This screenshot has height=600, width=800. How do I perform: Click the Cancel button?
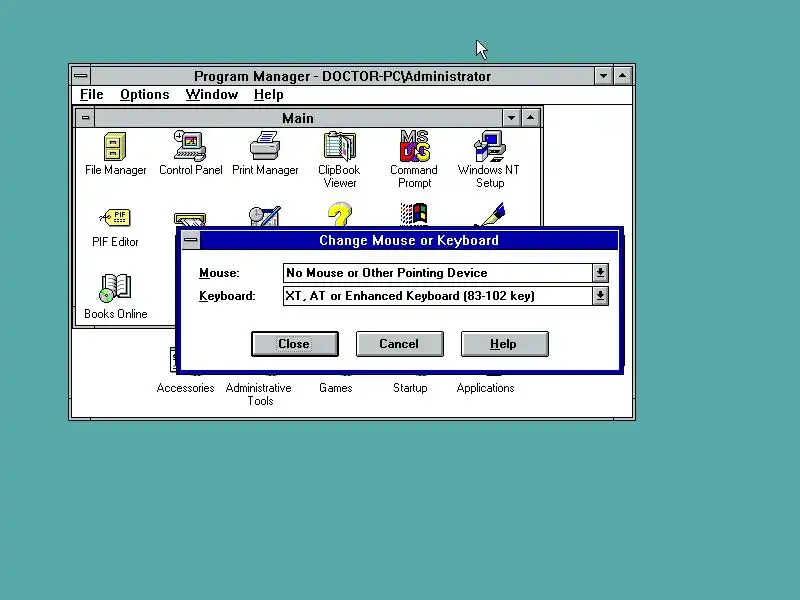pyautogui.click(x=399, y=344)
